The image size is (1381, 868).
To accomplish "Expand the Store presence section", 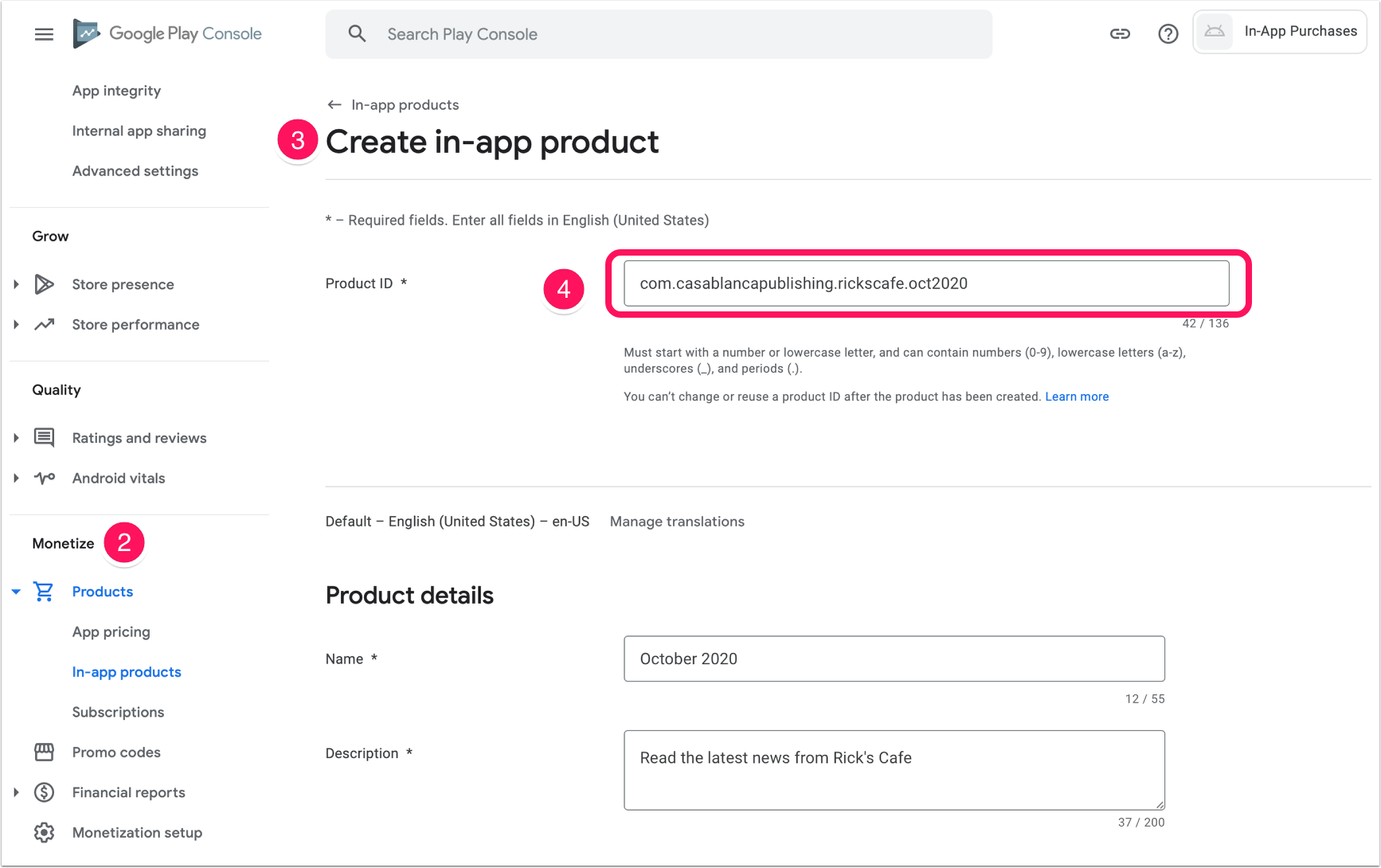I will [16, 284].
